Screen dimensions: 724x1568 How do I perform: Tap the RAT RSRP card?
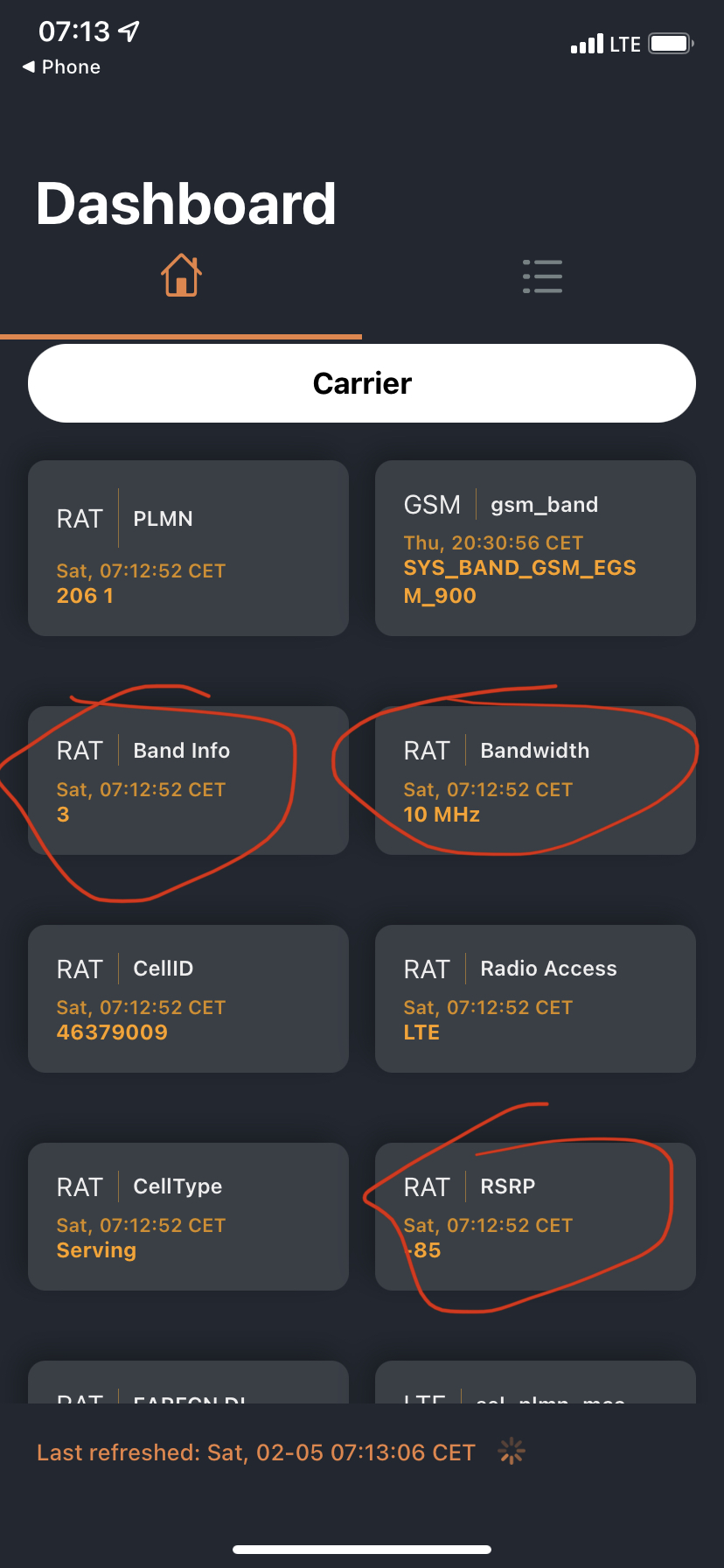(535, 1216)
